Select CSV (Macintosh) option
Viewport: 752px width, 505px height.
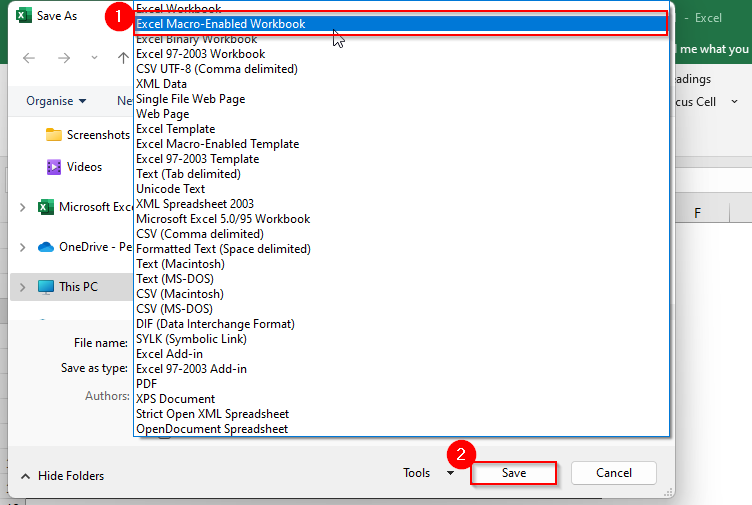coord(401,294)
